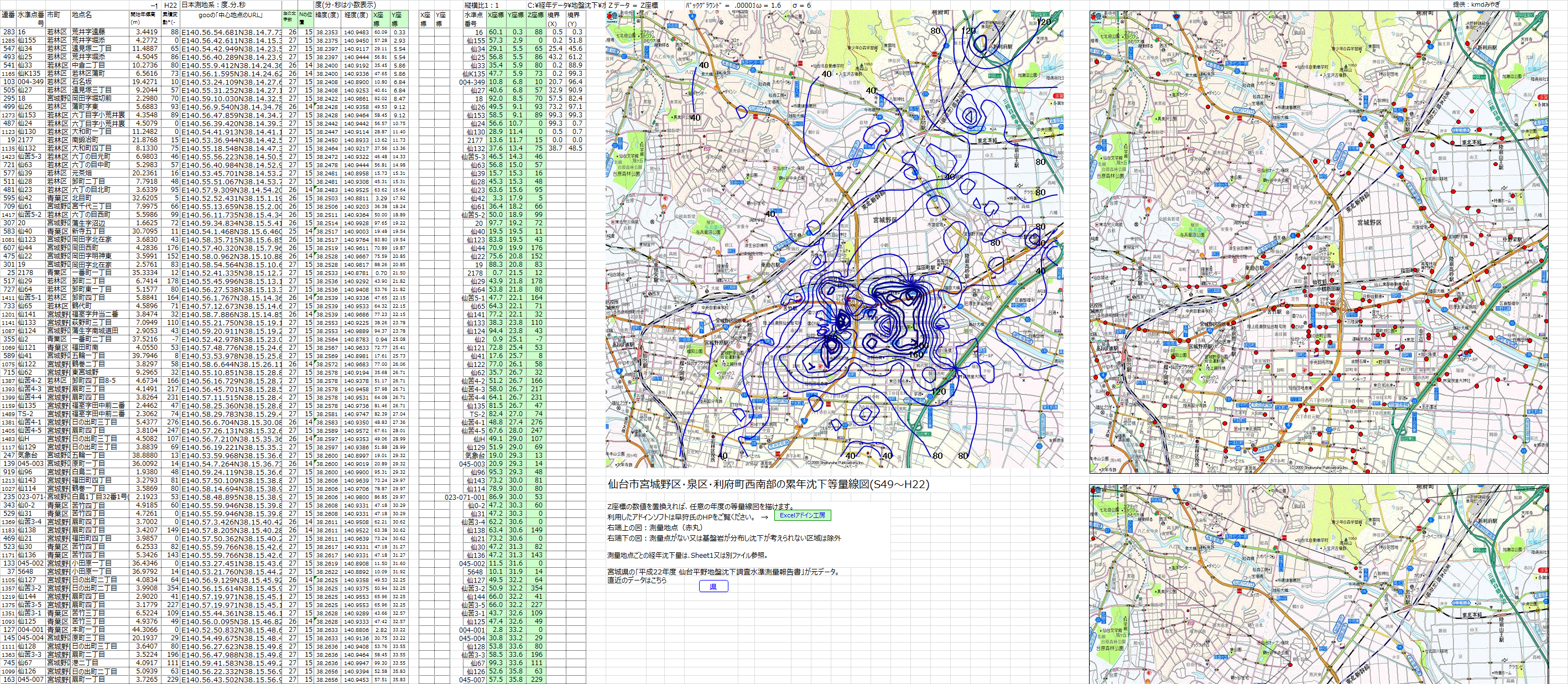The height and width of the screenshot is (684, 1568).
Task: Select the text 直近のデータはこちら
Action: (637, 581)
